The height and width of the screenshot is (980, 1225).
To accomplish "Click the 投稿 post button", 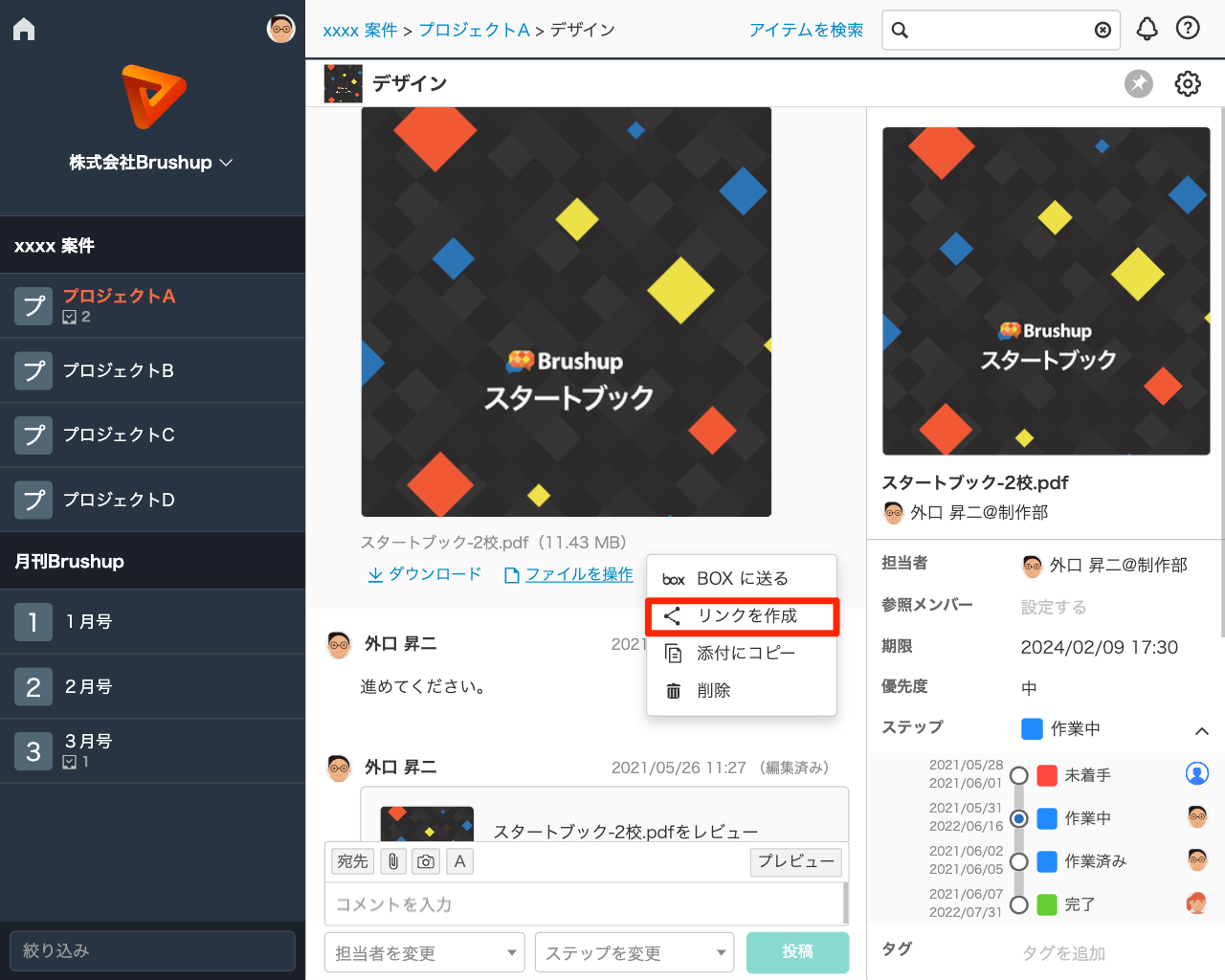I will point(797,952).
